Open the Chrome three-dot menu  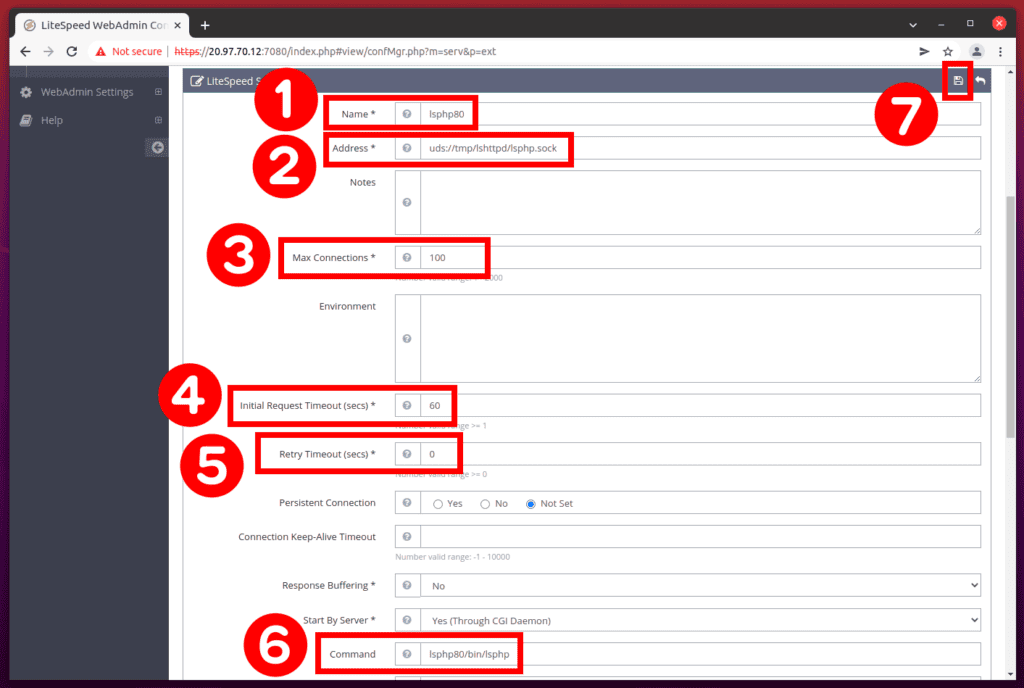[1000, 51]
